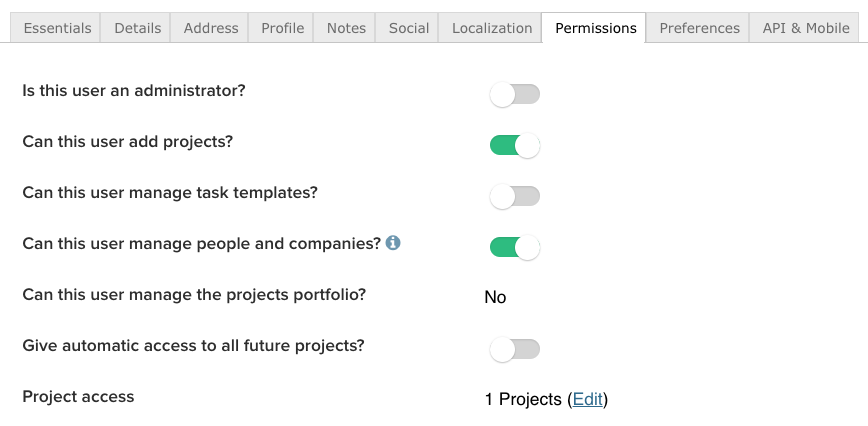Toggle automatic access to future projects
Image resolution: width=868 pixels, height=426 pixels.
click(x=514, y=349)
